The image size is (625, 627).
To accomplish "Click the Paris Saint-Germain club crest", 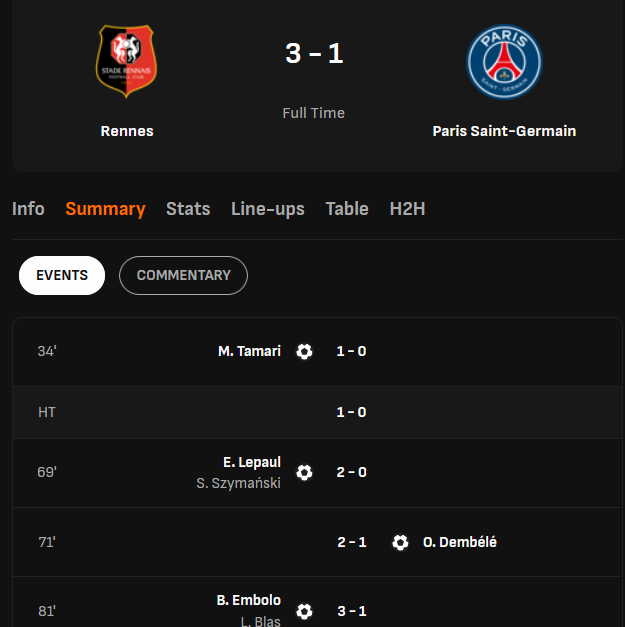I will 504,62.
